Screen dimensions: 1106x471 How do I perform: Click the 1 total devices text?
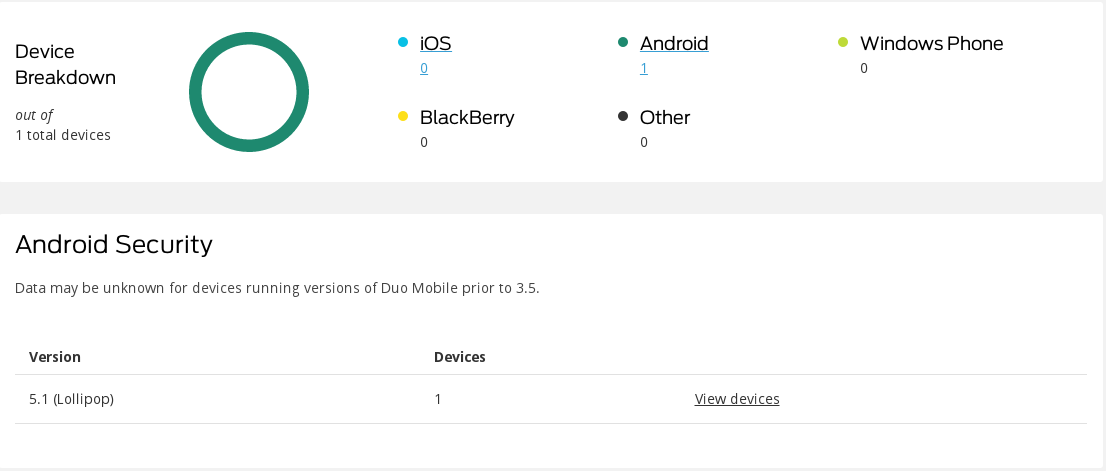pos(63,135)
